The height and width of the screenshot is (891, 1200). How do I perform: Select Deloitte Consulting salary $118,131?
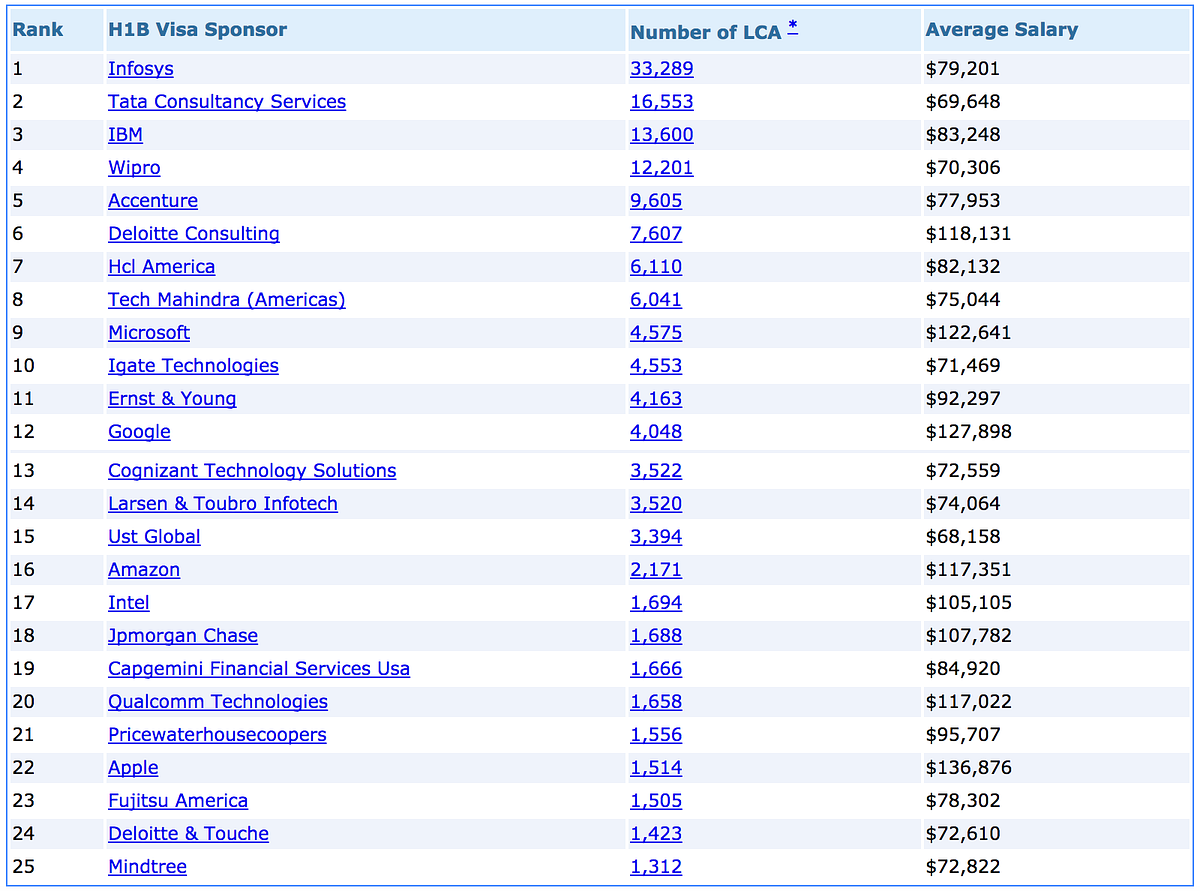click(x=969, y=234)
